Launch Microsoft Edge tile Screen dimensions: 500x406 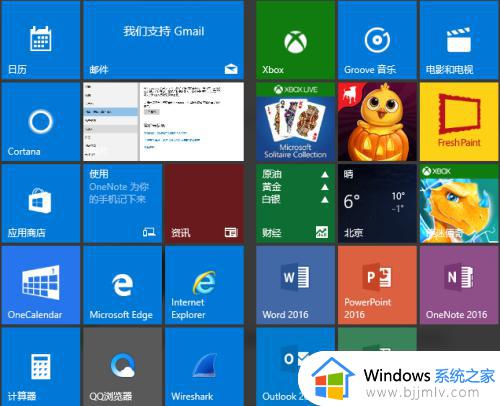[123, 285]
